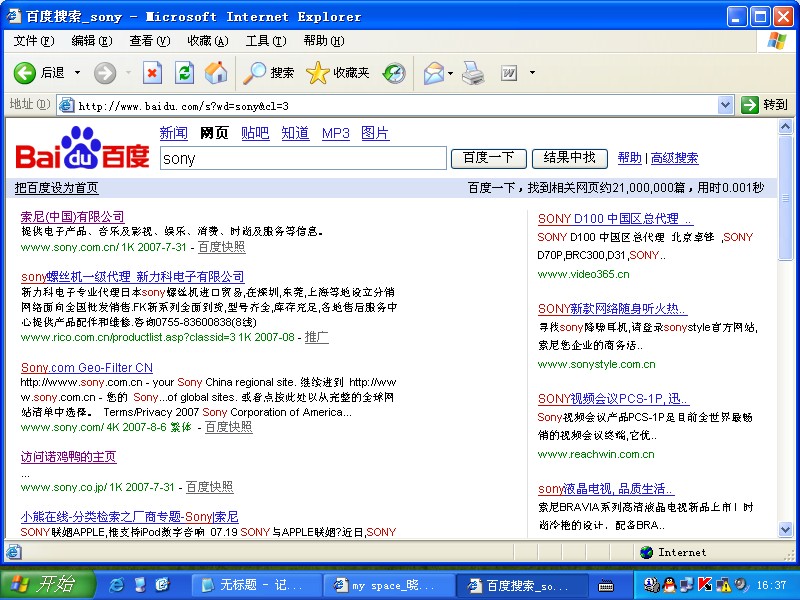The height and width of the screenshot is (600, 800).
Task: Click the page scrollbar up arrow
Action: coord(785,126)
